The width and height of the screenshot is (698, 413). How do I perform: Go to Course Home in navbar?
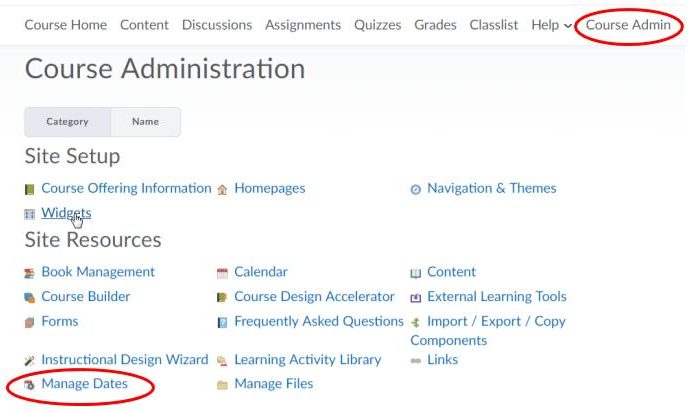pos(66,25)
